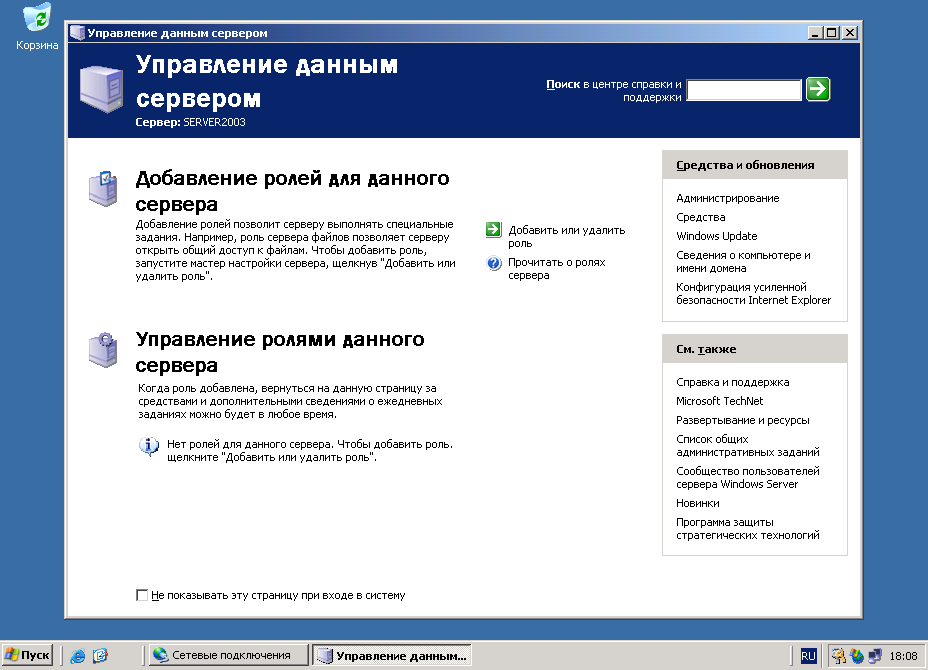Open the Средства link
Viewport: 928px width, 670px height.
(x=701, y=217)
